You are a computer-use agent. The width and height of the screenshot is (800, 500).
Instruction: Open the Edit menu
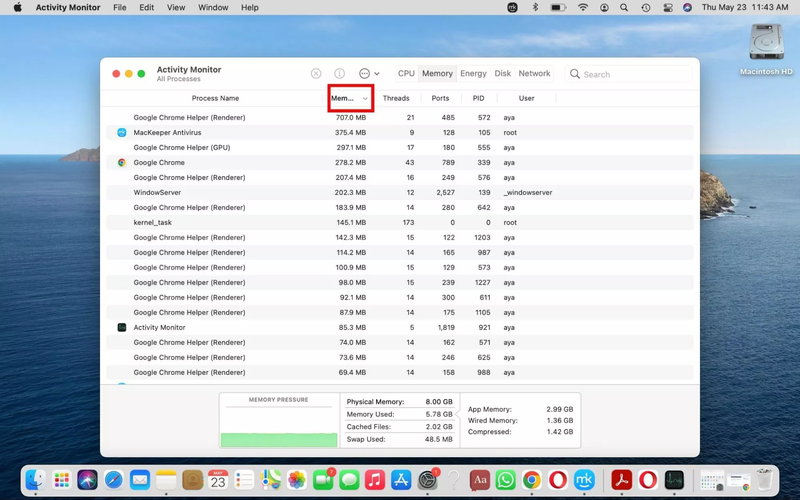tap(146, 7)
